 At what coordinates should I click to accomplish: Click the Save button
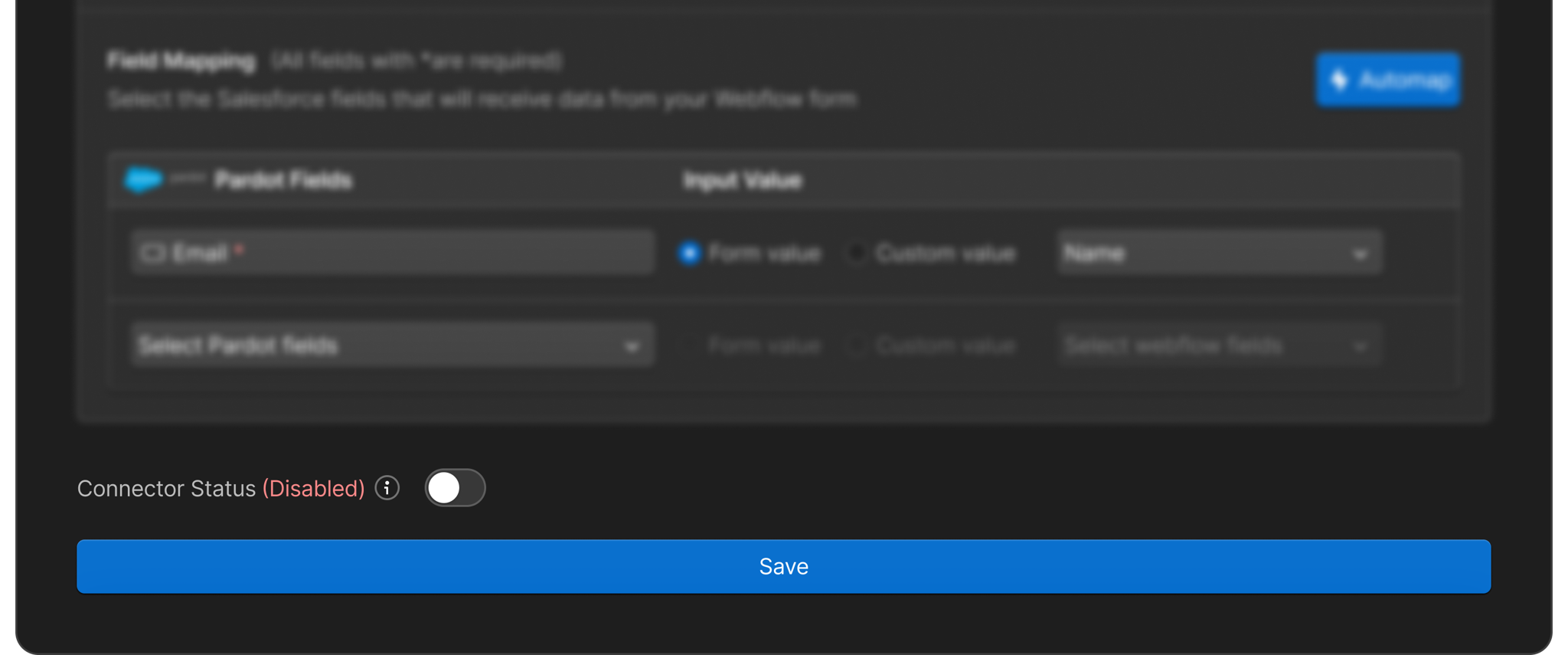click(783, 566)
